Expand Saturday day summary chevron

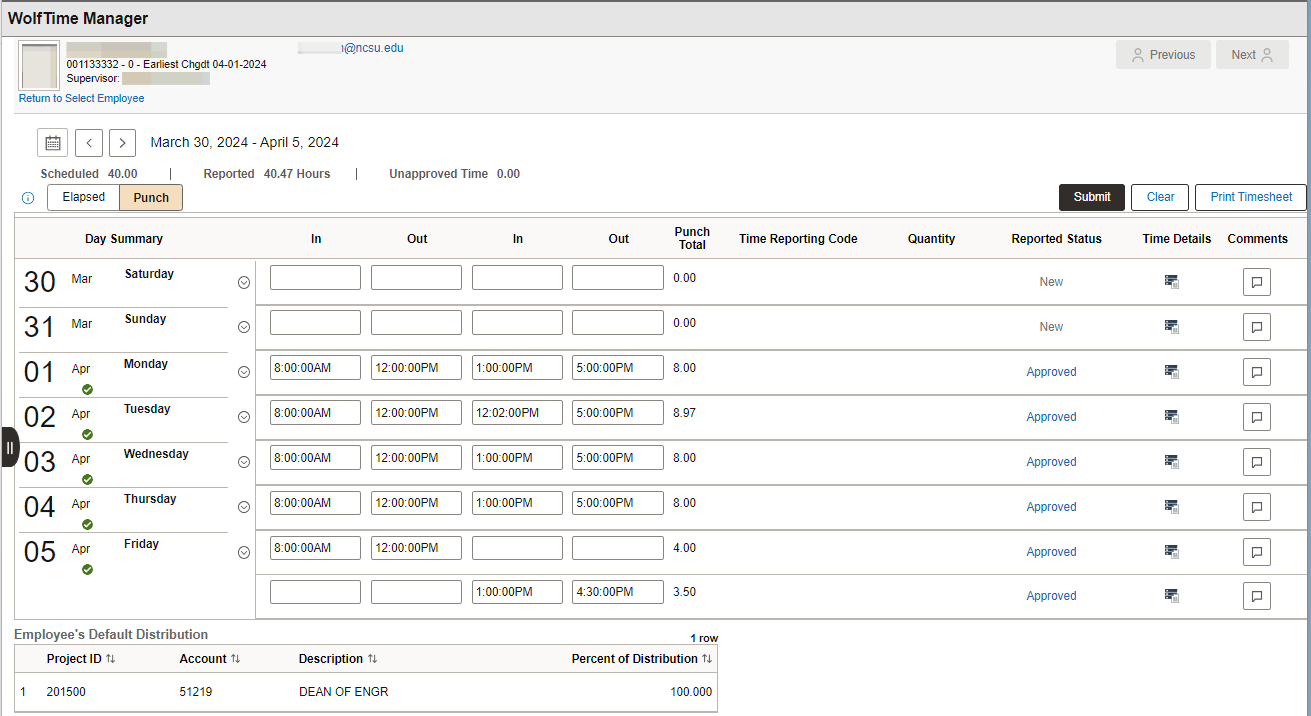click(243, 283)
